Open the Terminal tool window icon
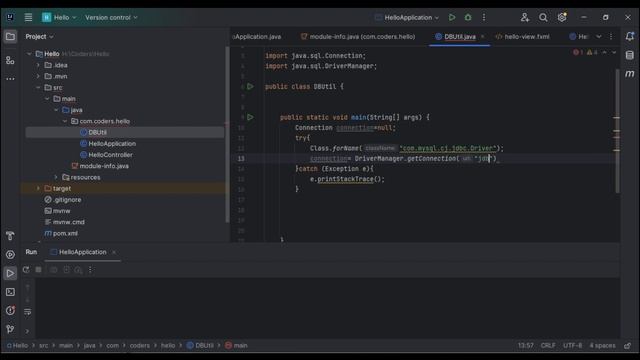This screenshot has width=640, height=360. (10, 292)
